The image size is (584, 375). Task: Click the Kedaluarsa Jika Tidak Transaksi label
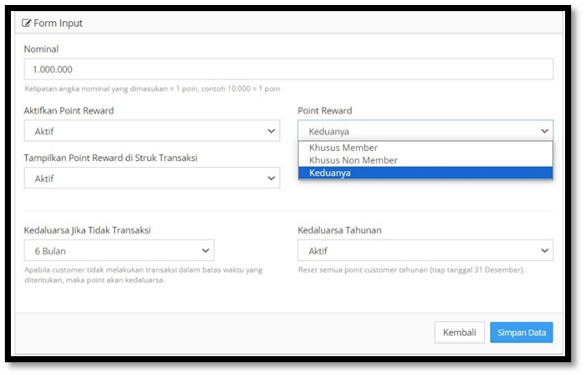87,230
